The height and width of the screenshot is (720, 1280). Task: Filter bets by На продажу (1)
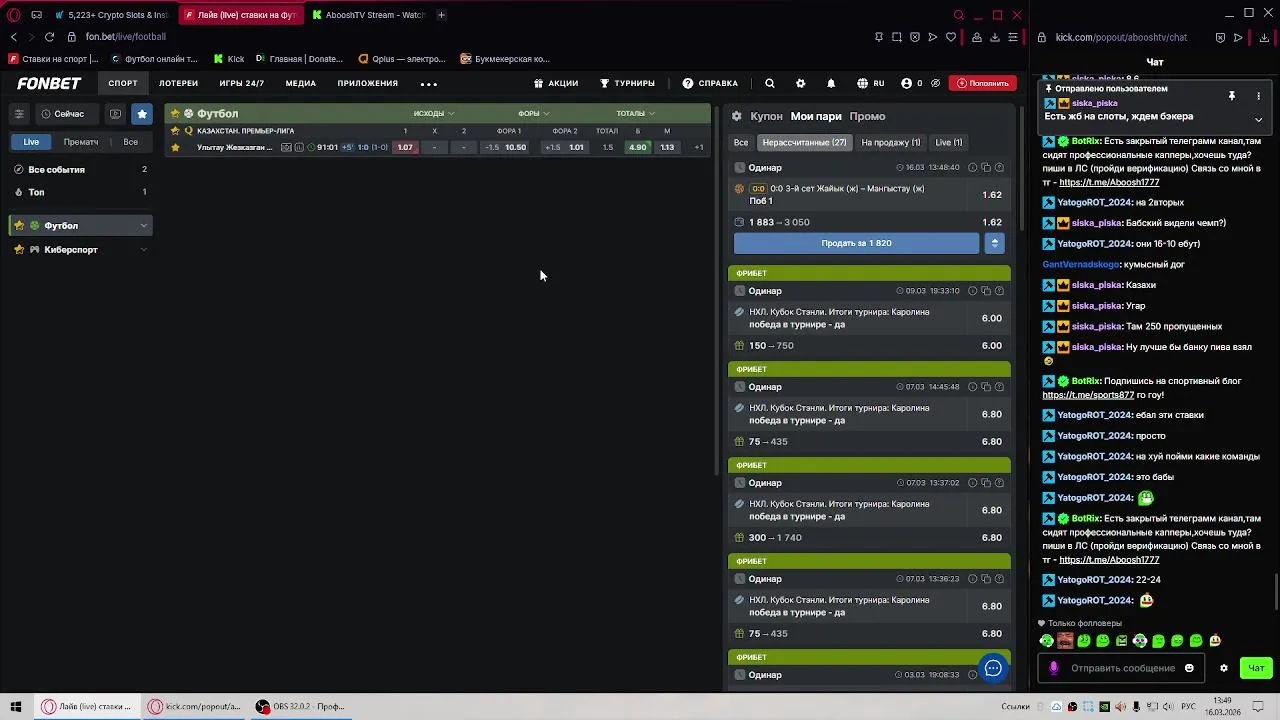point(890,142)
